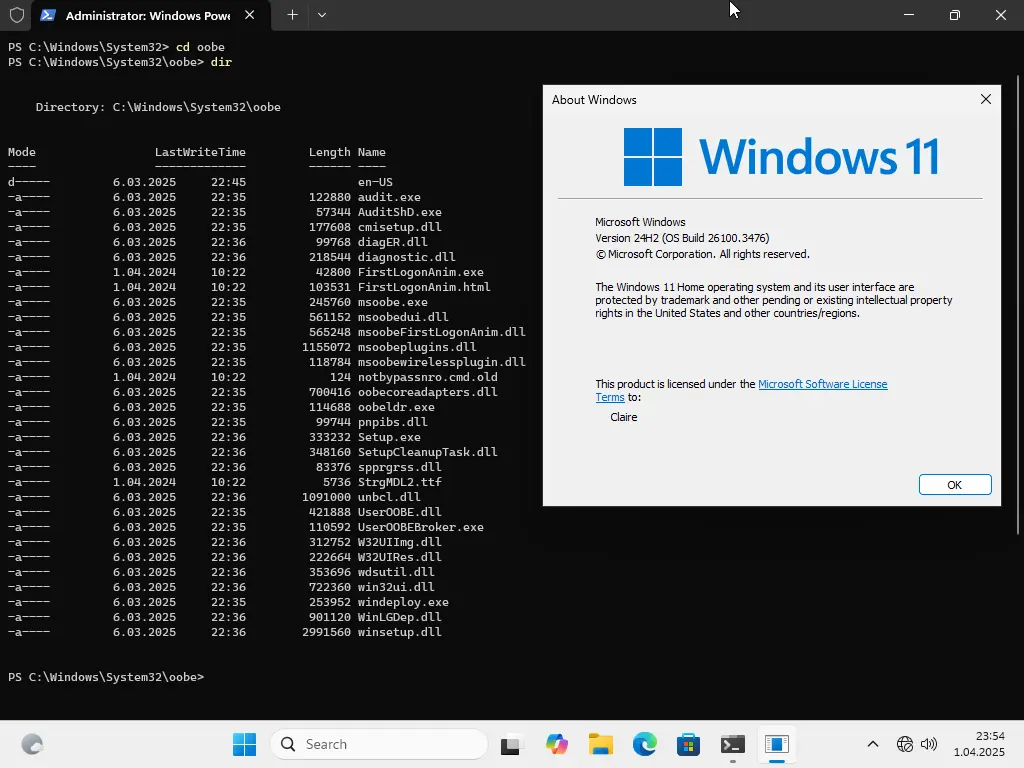Click the Mode column header

(x=22, y=152)
